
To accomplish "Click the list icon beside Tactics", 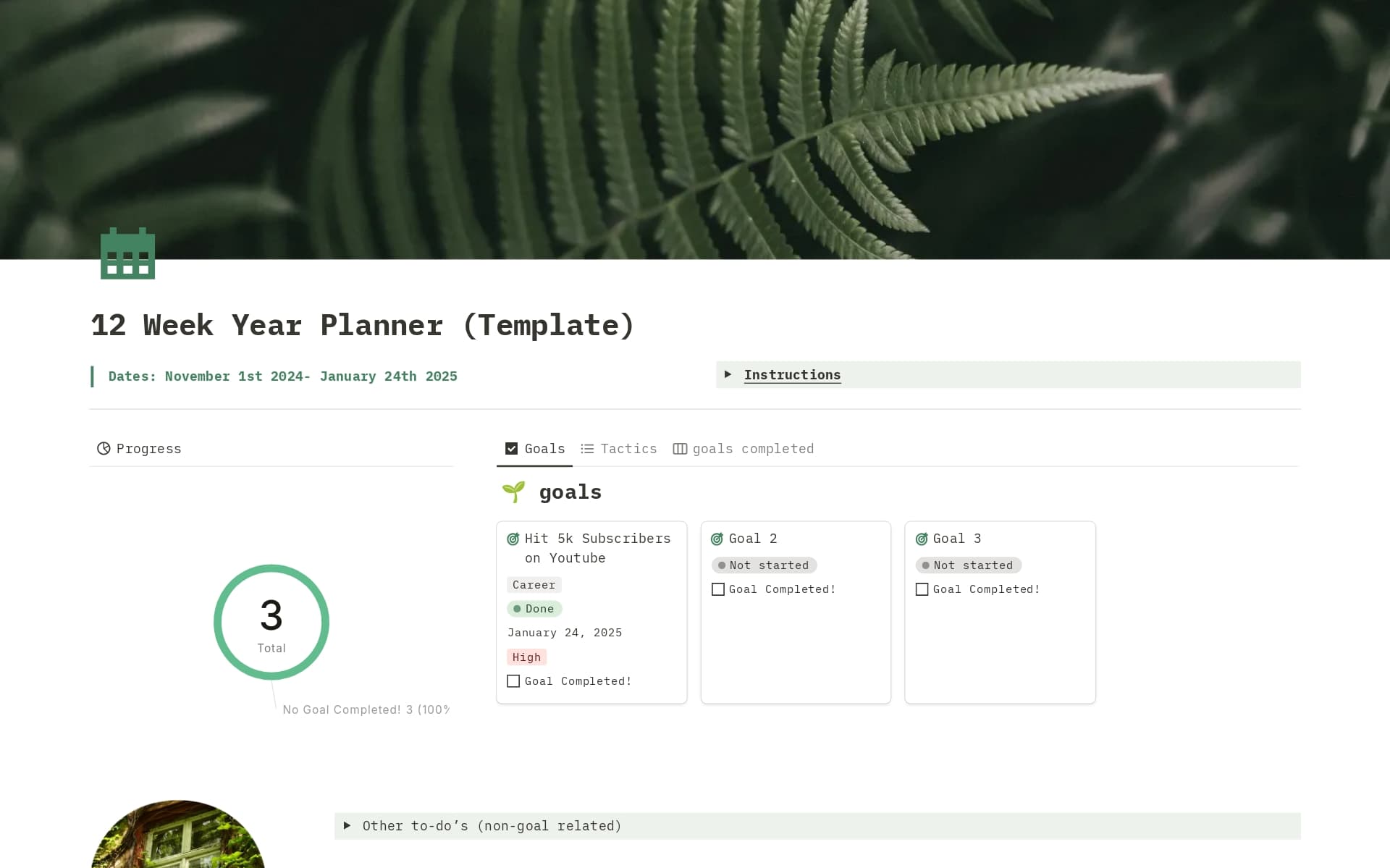I will [587, 448].
